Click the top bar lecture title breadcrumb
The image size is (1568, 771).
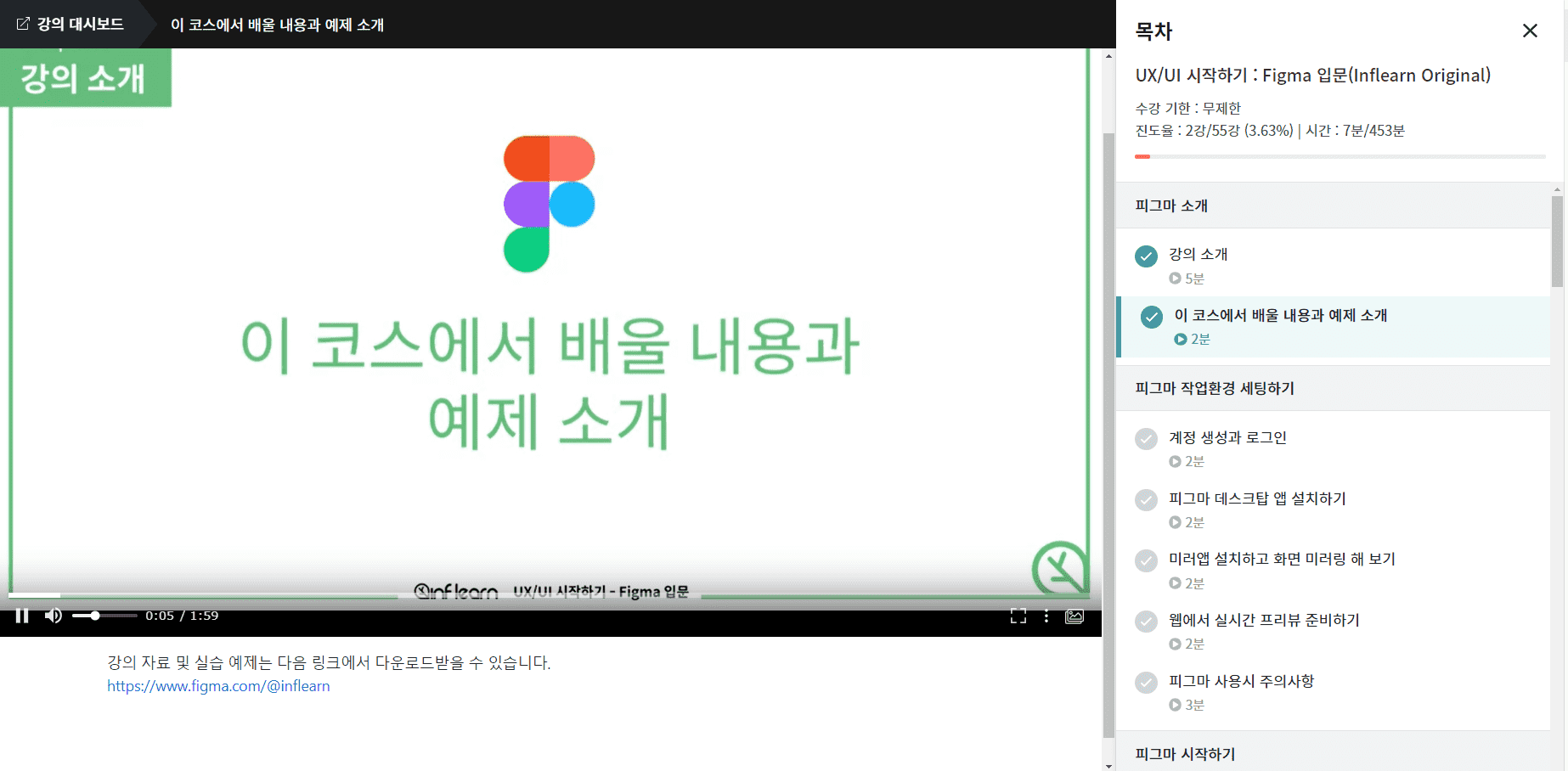pyautogui.click(x=277, y=25)
